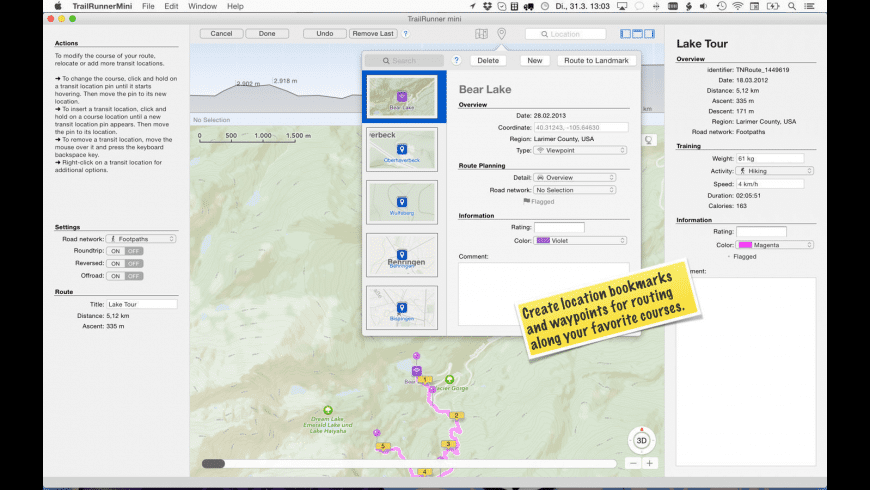Click the Done button

[x=267, y=34]
